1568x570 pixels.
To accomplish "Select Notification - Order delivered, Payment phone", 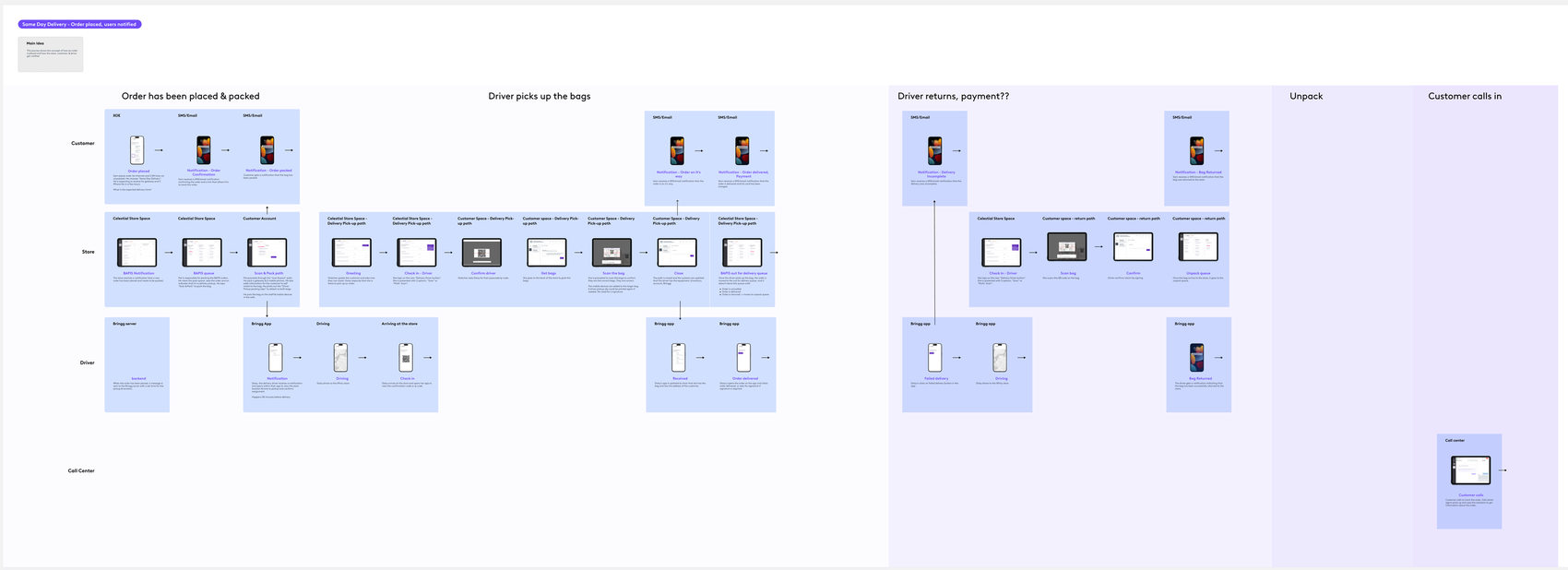I will coord(742,151).
